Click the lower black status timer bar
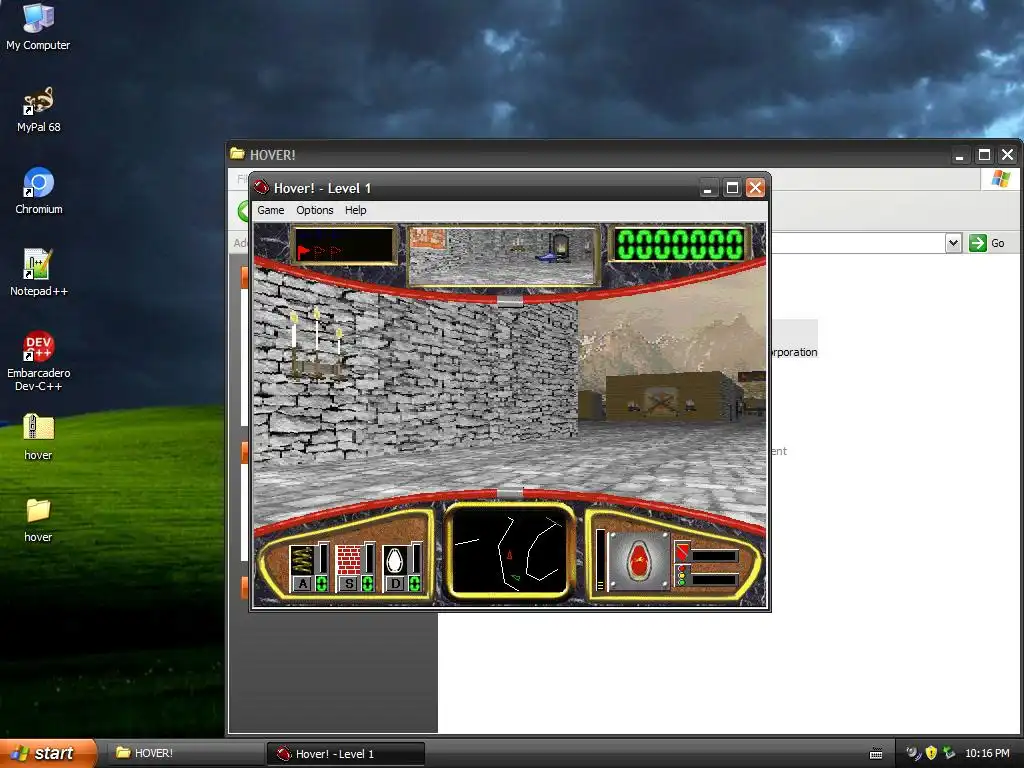1024x768 pixels. point(714,579)
